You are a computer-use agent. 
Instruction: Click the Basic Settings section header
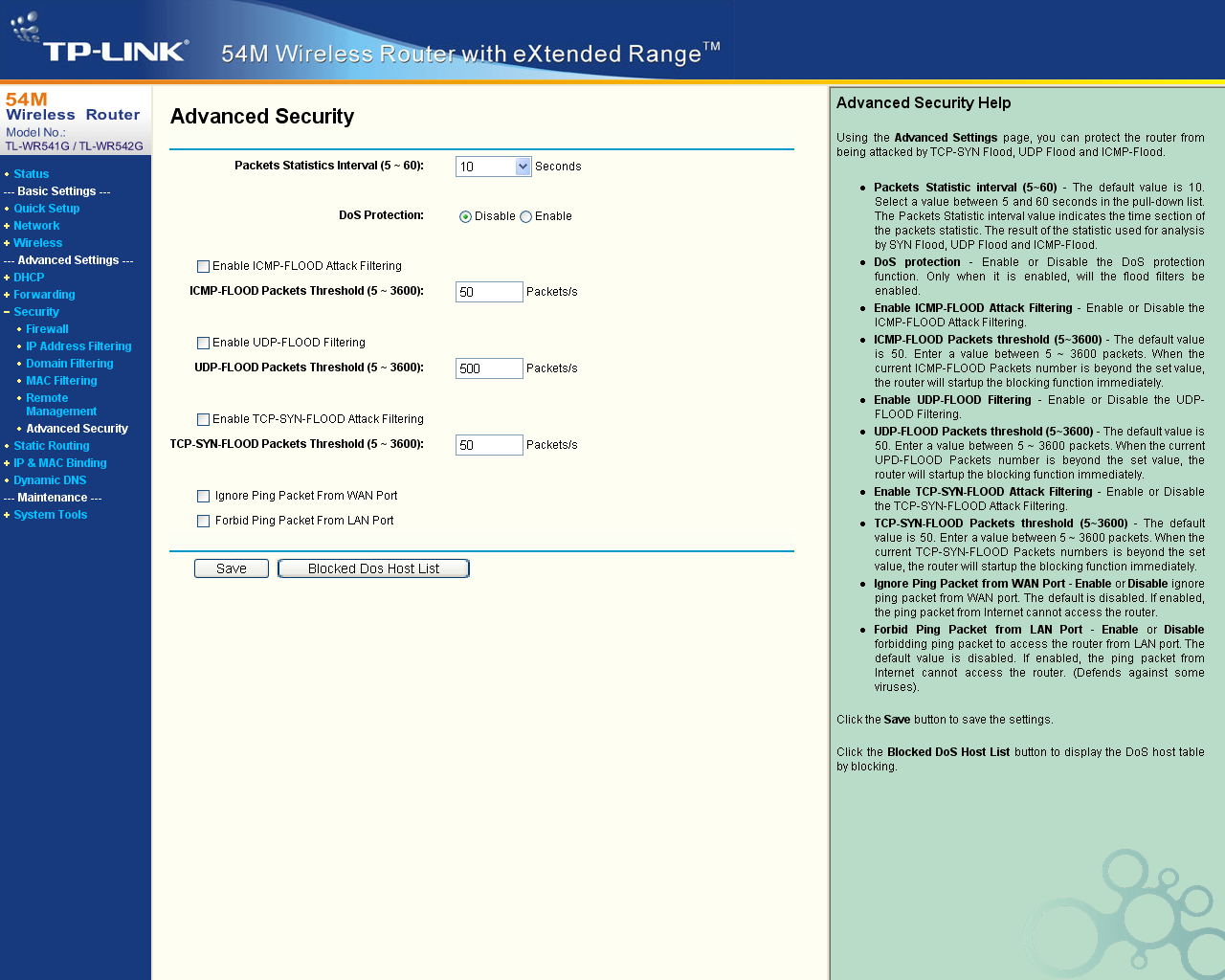point(57,191)
